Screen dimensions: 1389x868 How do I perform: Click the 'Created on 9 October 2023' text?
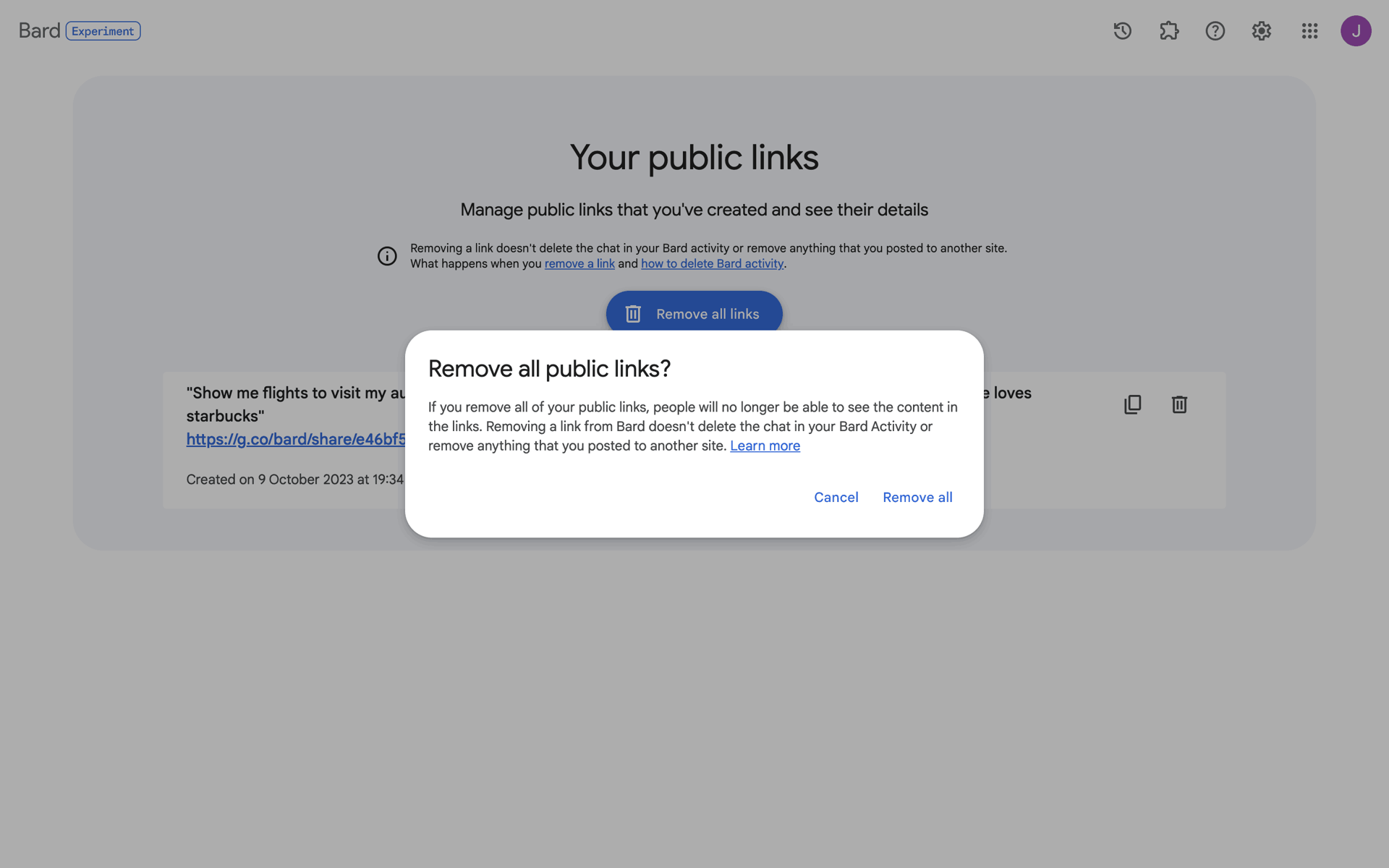[x=295, y=480]
